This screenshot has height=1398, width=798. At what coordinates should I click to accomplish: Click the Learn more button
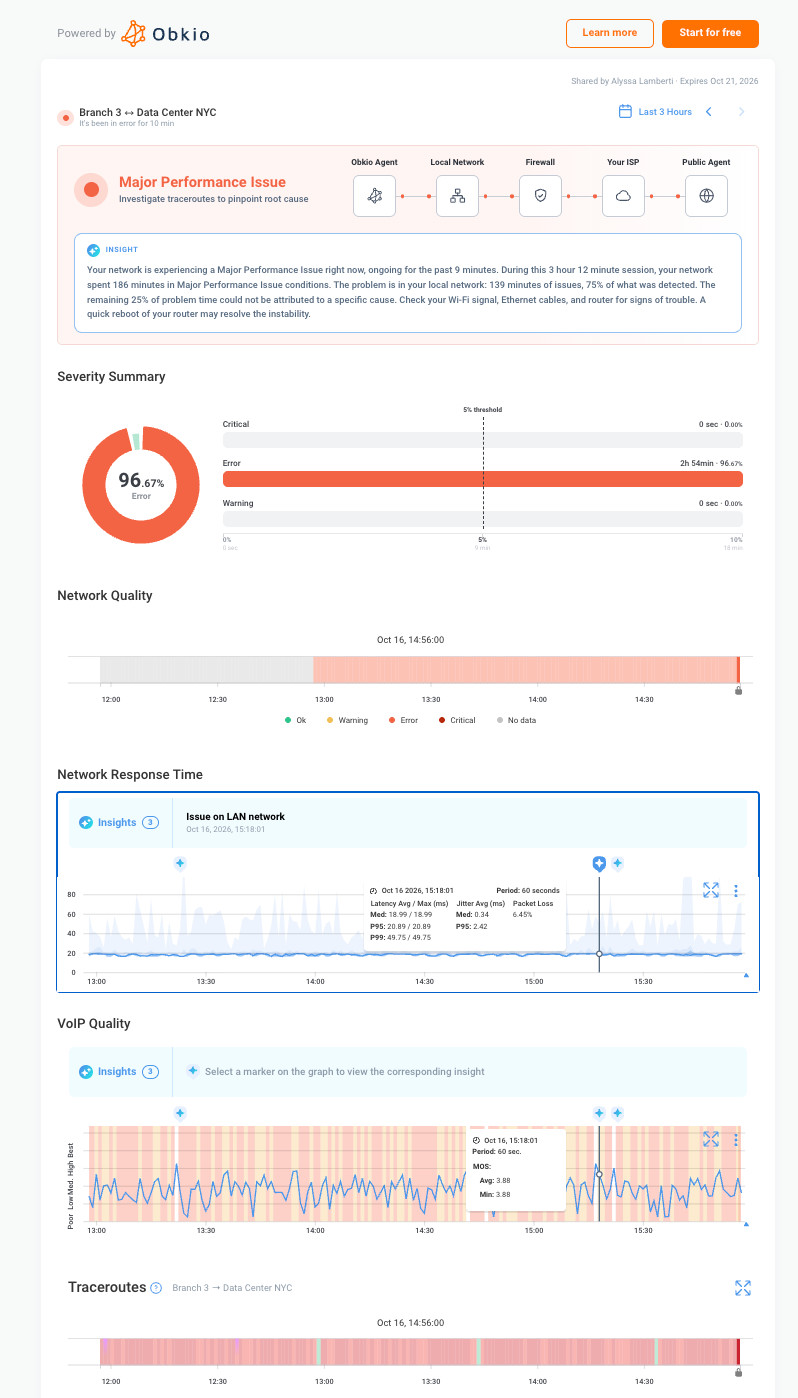pos(610,33)
